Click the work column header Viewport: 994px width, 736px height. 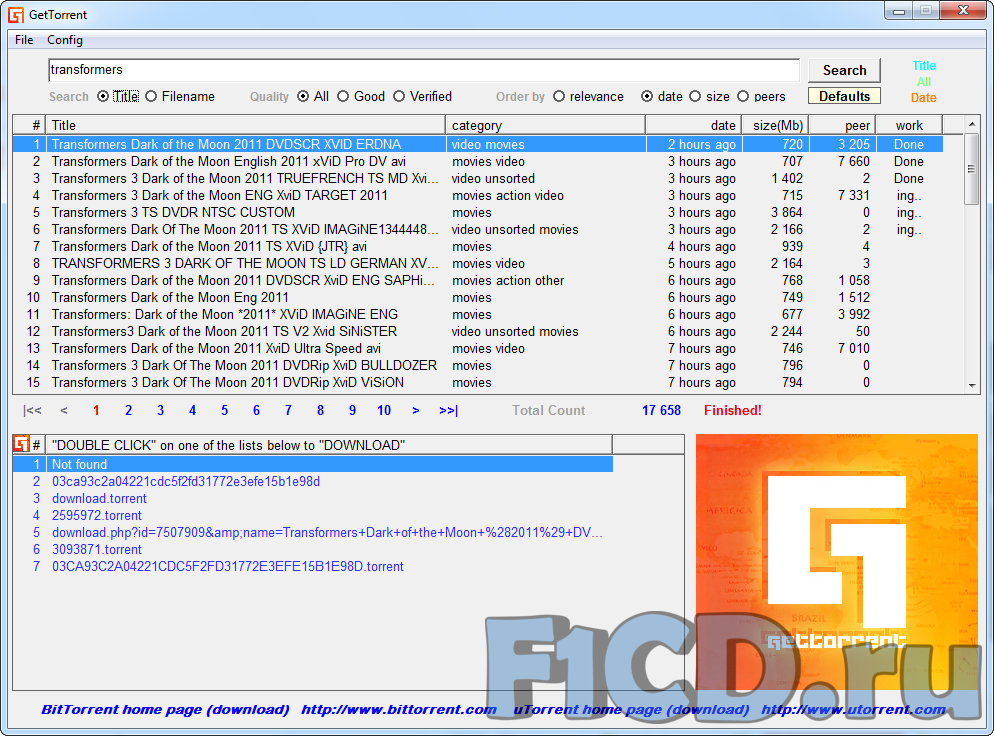909,126
